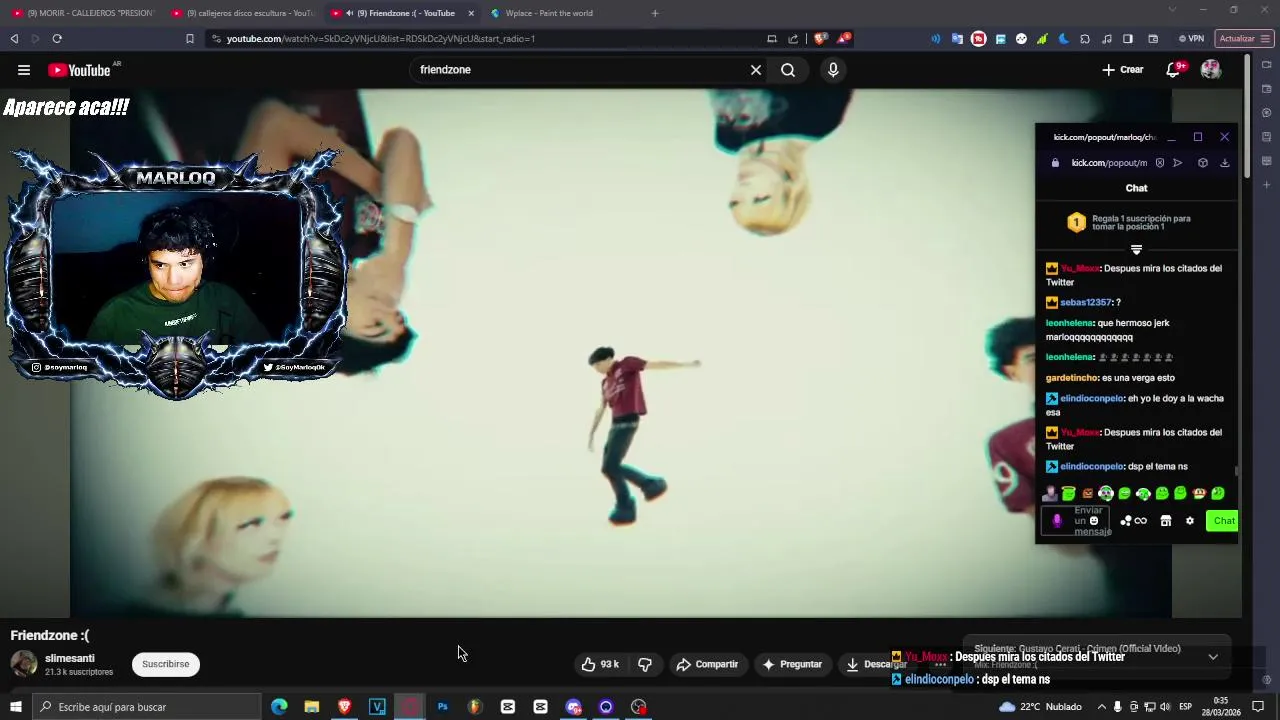Go to the YouTube home logo
This screenshot has width=1280, height=720.
pos(79,70)
